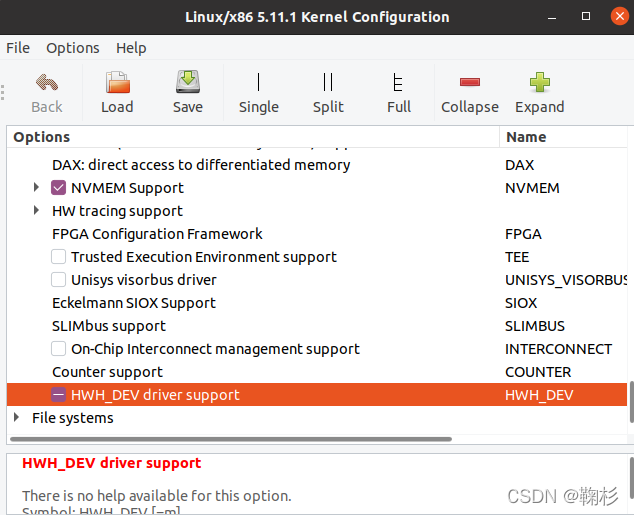The image size is (634, 515).
Task: Click the help pane vertical scrollbar
Action: pyautogui.click(x=632, y=478)
